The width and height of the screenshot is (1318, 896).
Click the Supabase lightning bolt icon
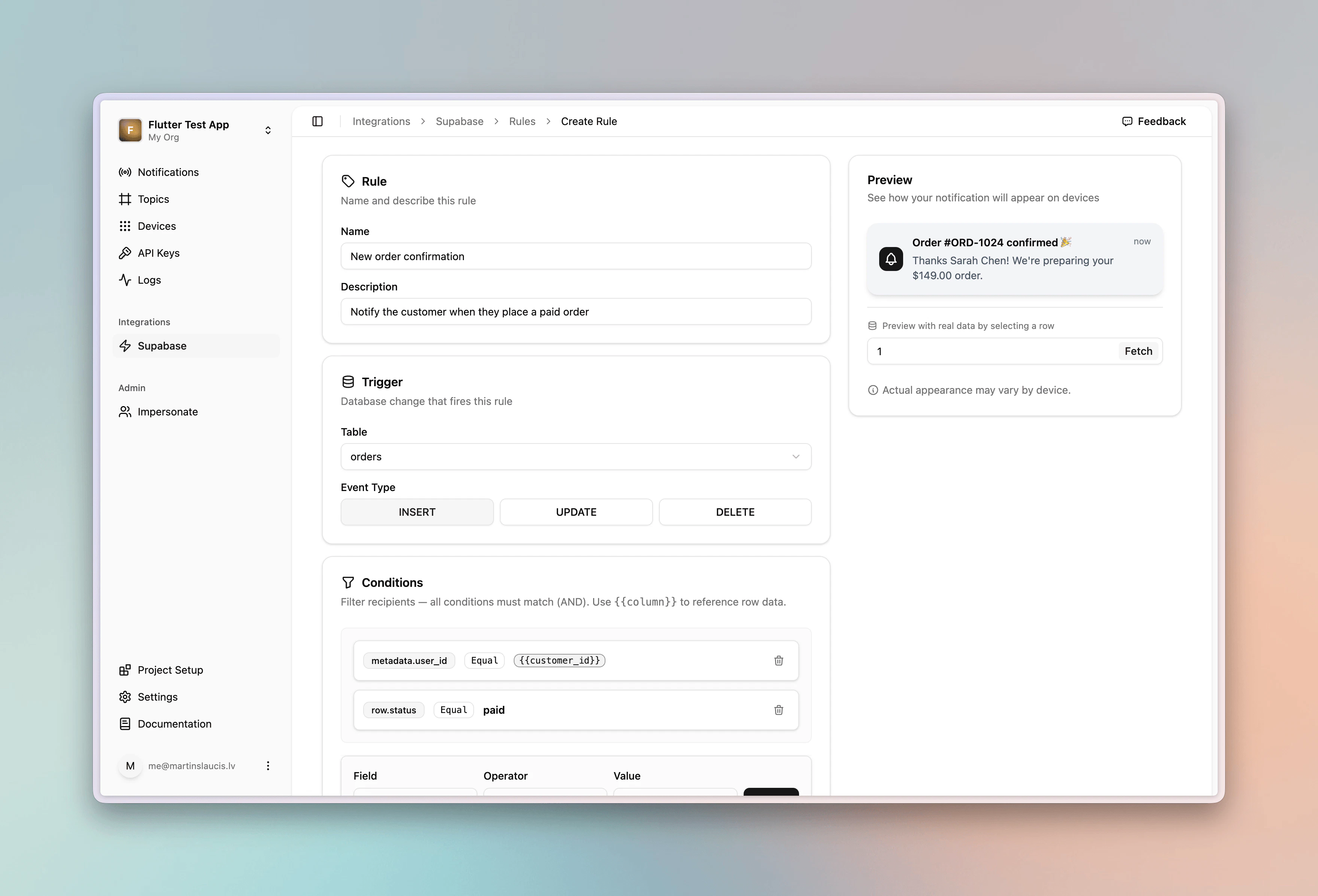pos(125,346)
